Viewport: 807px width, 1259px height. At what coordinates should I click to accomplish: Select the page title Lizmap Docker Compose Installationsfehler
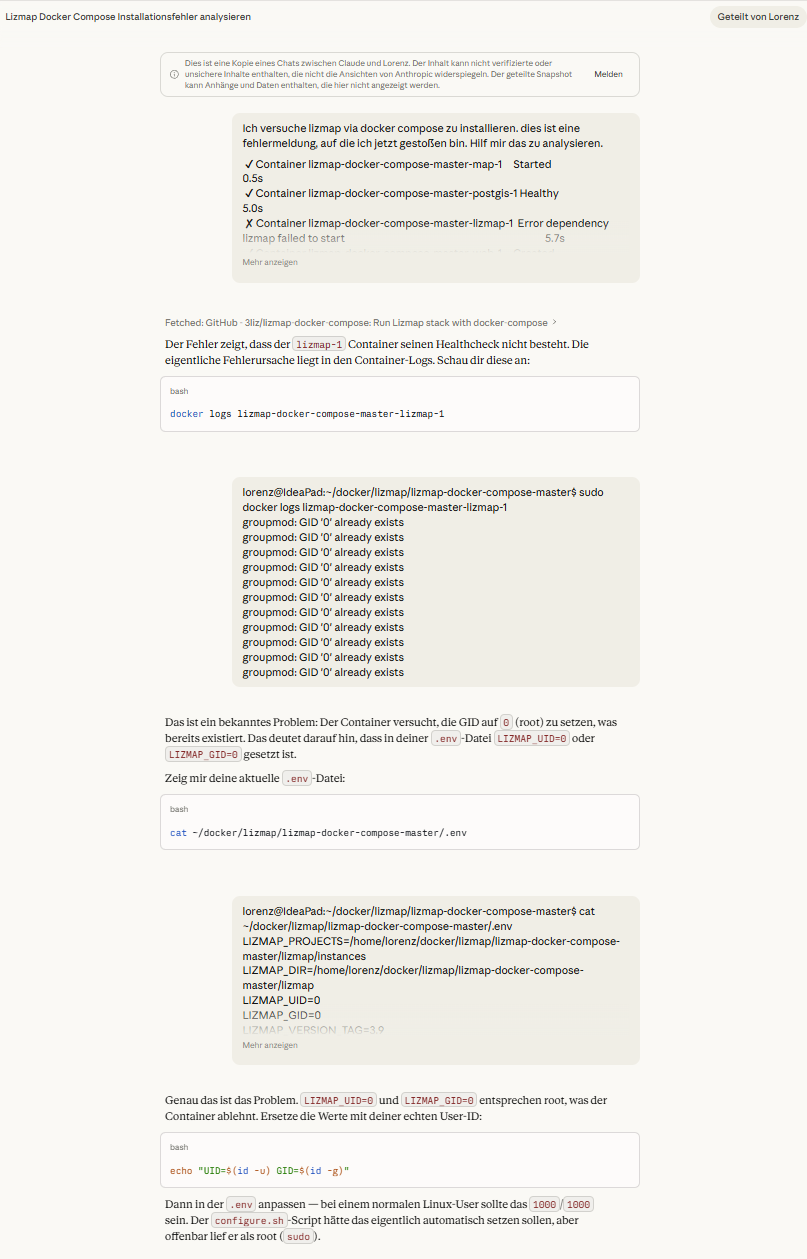[128, 17]
